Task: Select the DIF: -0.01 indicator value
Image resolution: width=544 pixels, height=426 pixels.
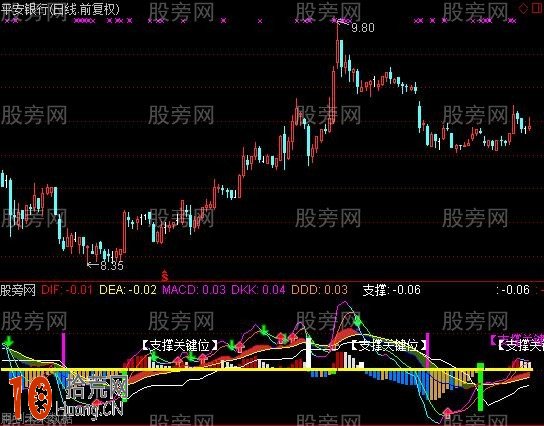Action: (67, 290)
